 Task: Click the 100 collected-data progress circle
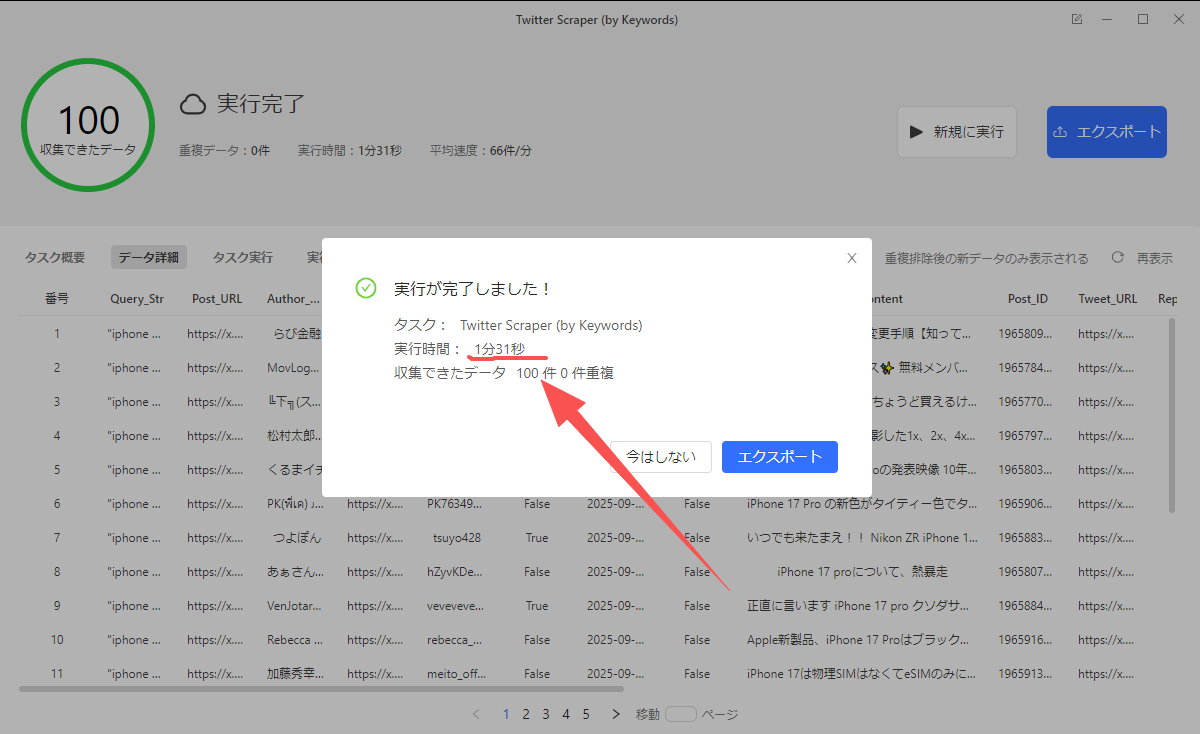(x=88, y=124)
